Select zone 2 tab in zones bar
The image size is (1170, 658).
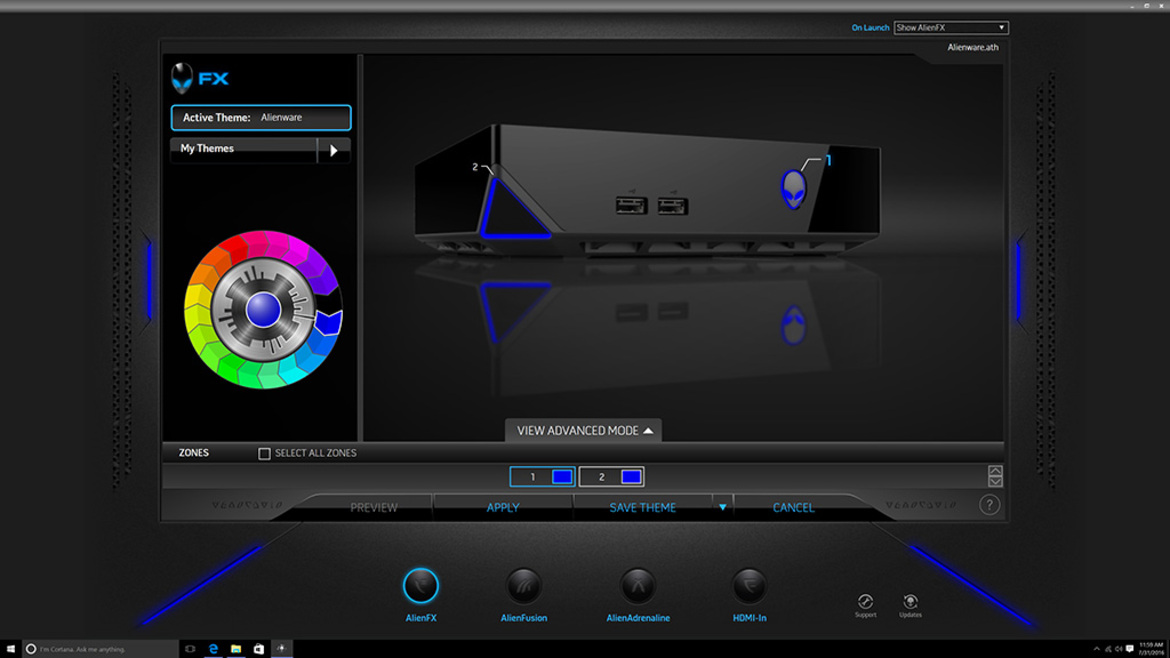pyautogui.click(x=611, y=477)
